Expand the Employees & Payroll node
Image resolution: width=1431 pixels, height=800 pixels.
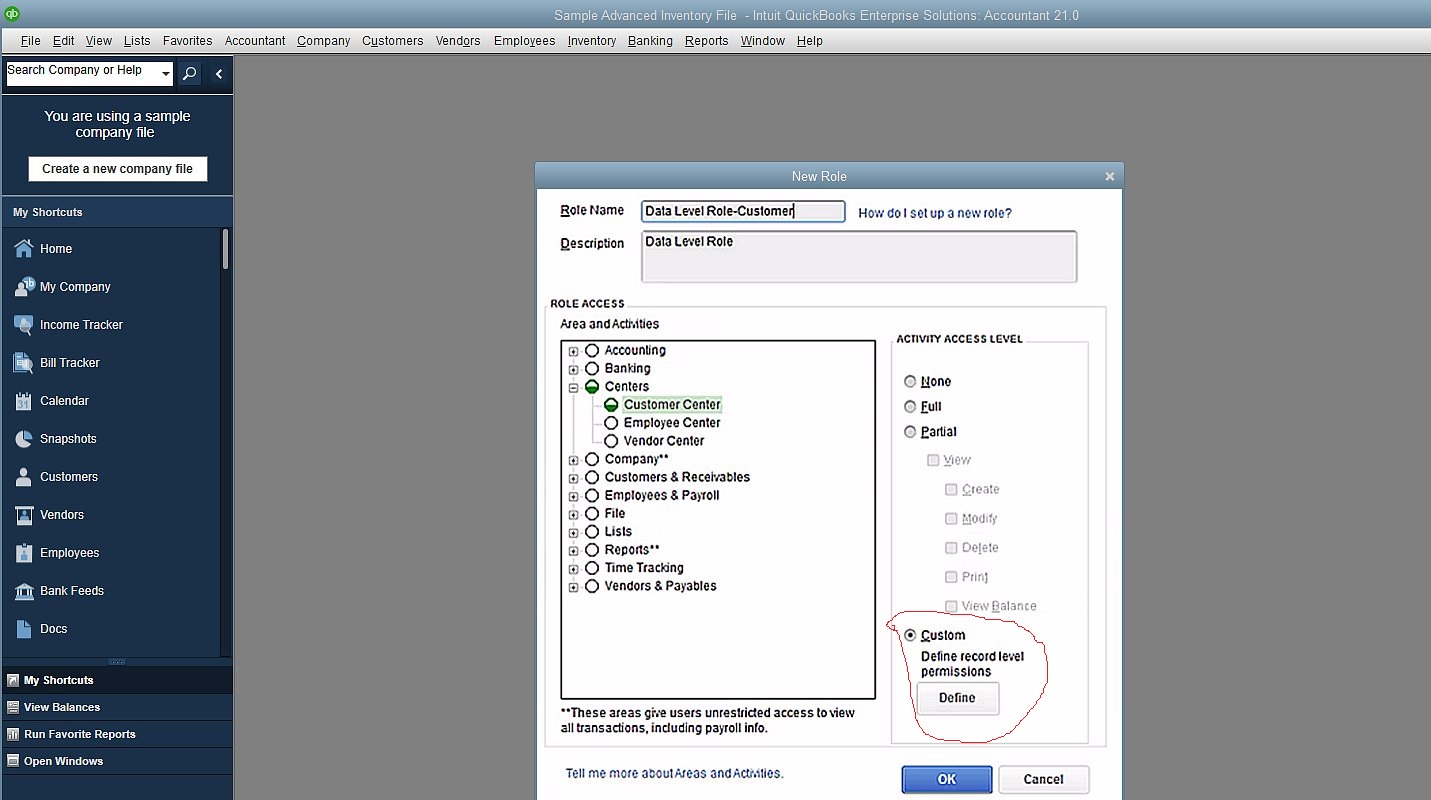[573, 497]
